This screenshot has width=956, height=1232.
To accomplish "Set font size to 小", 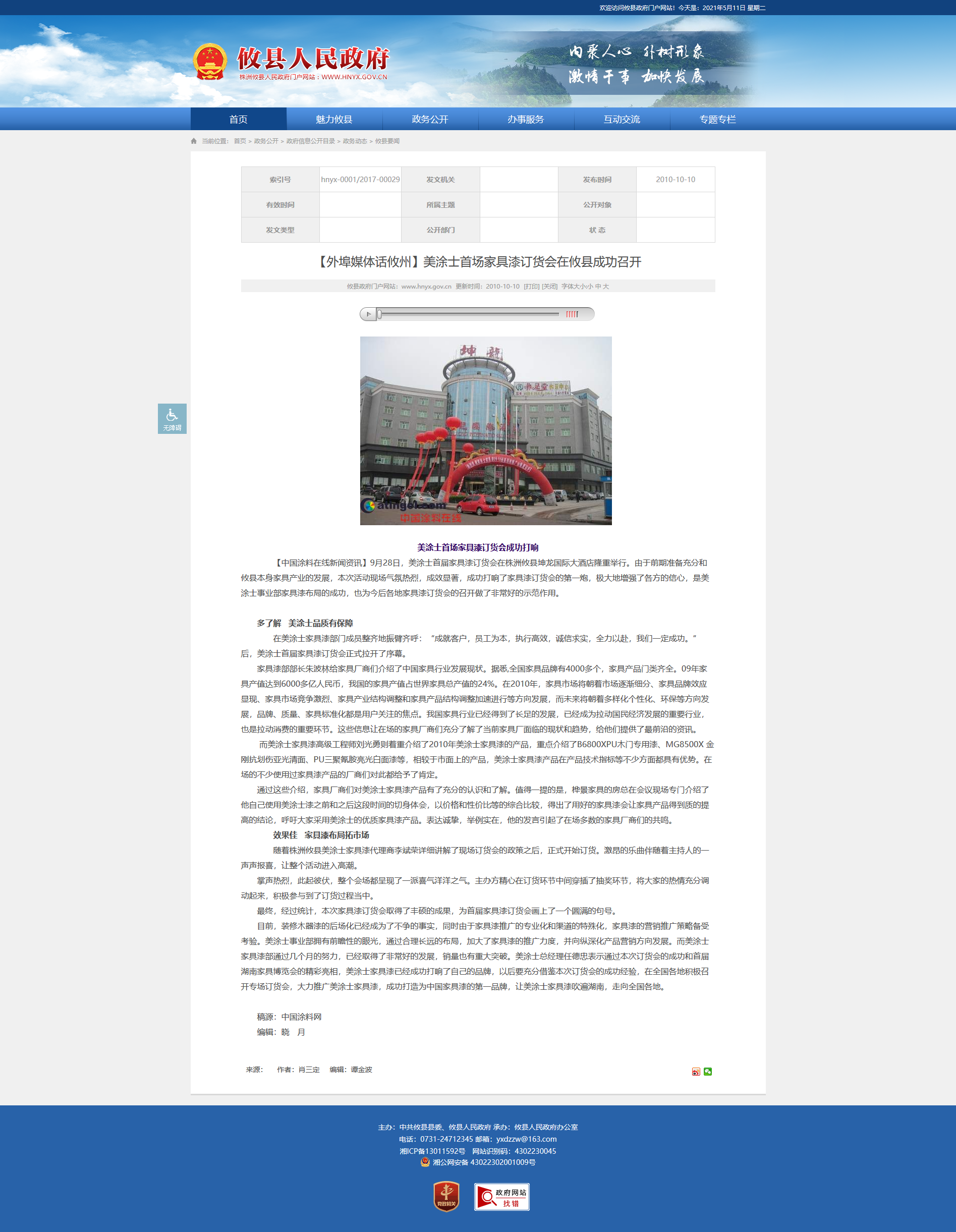I will point(590,287).
